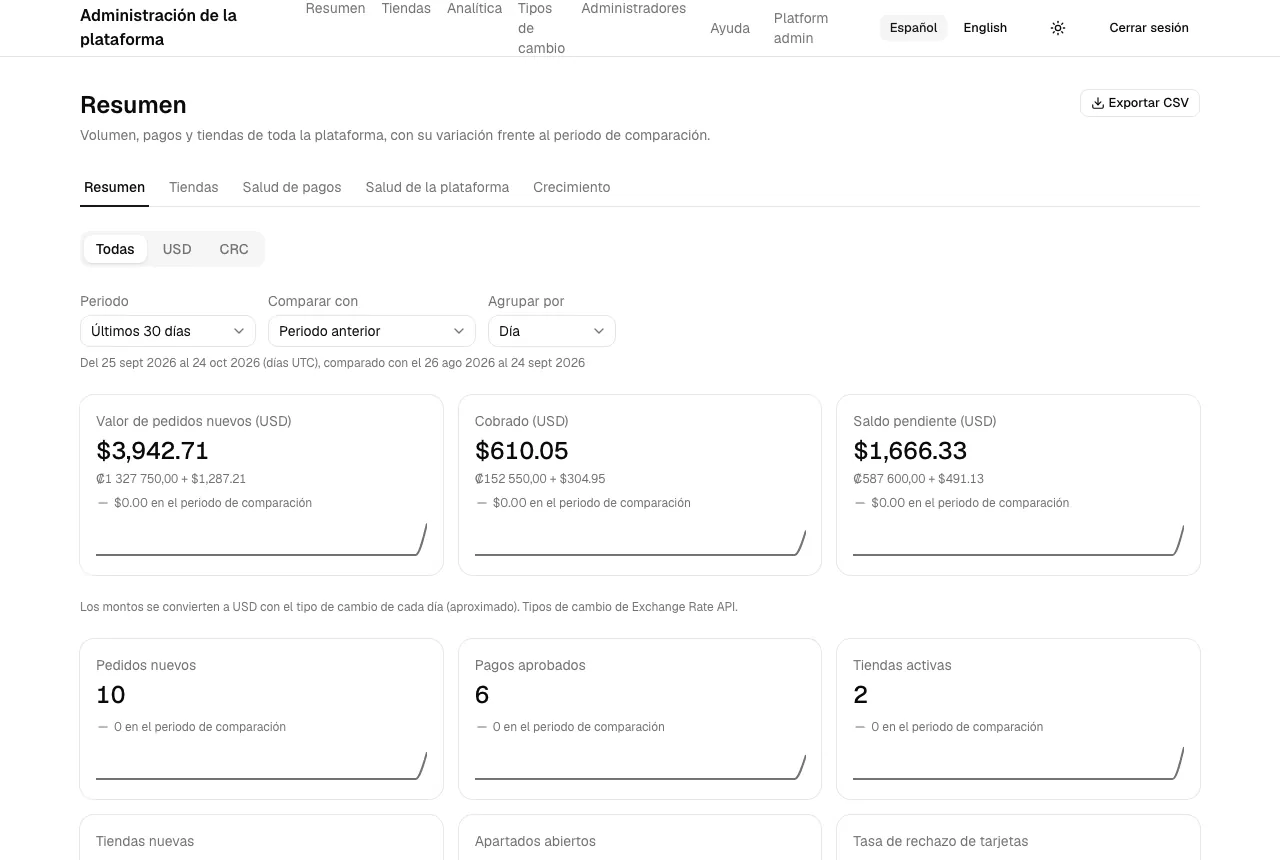Open the Ayuda link
The width and height of the screenshot is (1280, 860).
click(730, 28)
